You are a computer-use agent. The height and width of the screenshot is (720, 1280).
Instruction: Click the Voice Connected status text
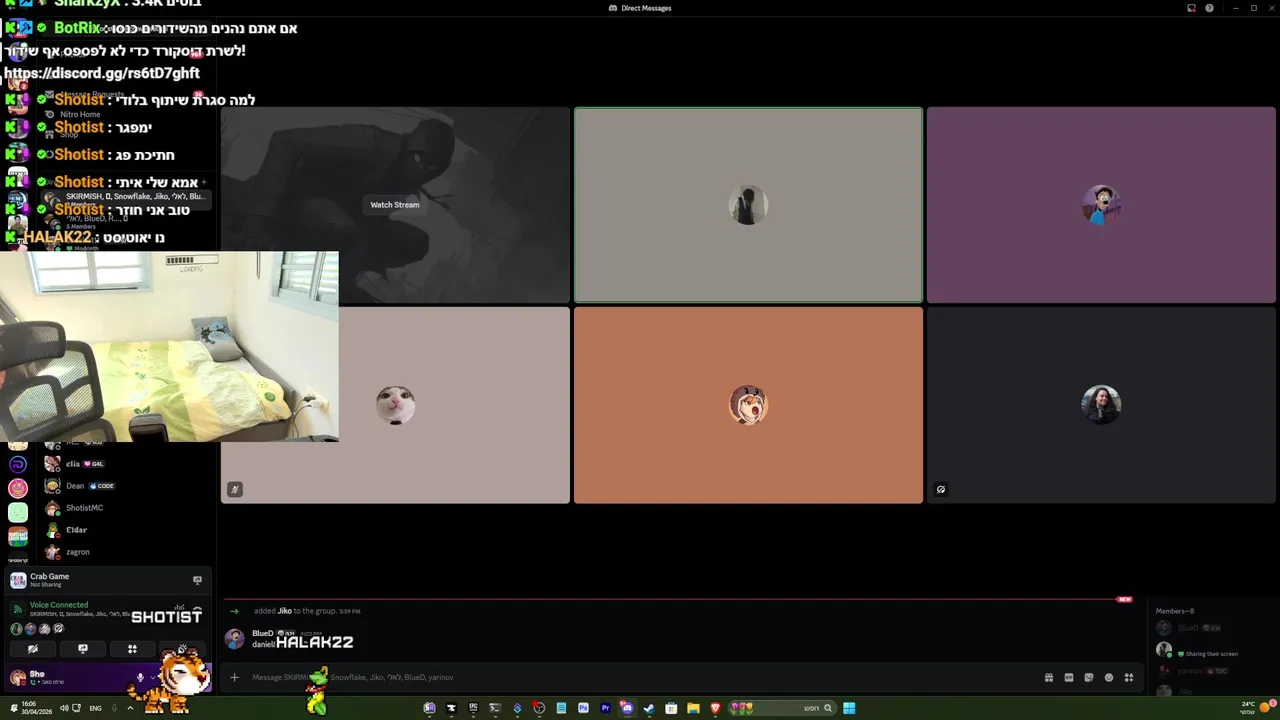pyautogui.click(x=59, y=605)
